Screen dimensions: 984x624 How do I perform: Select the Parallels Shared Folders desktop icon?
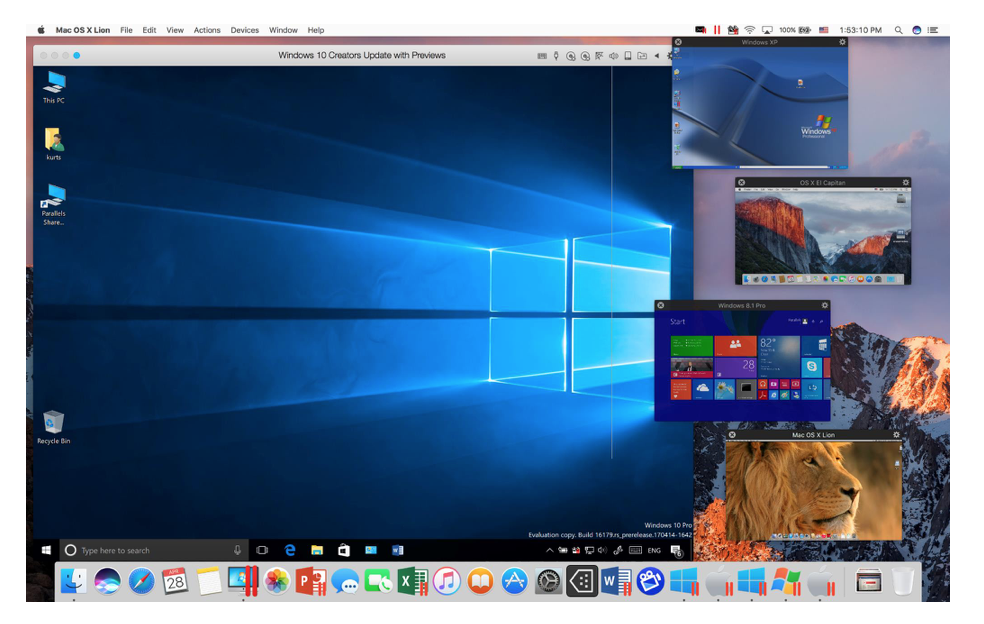pyautogui.click(x=54, y=205)
